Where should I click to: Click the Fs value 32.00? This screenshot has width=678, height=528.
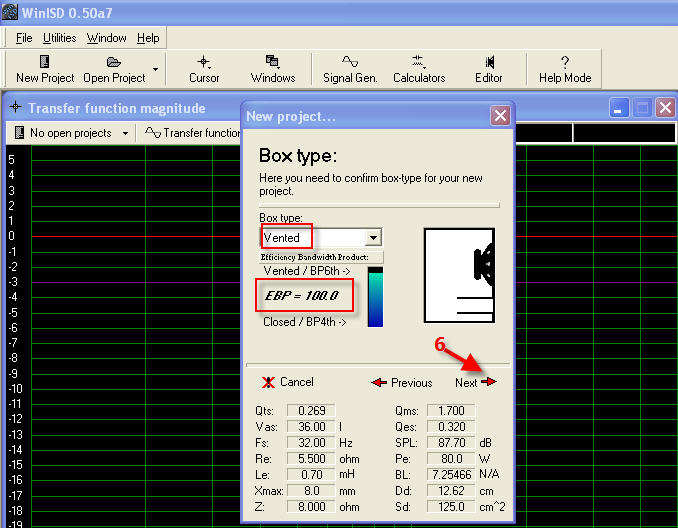click(311, 443)
